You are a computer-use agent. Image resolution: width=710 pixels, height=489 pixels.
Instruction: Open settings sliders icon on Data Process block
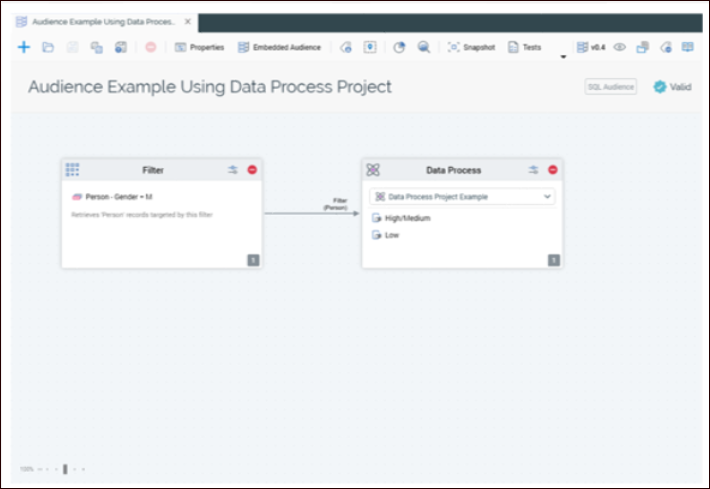tap(533, 170)
